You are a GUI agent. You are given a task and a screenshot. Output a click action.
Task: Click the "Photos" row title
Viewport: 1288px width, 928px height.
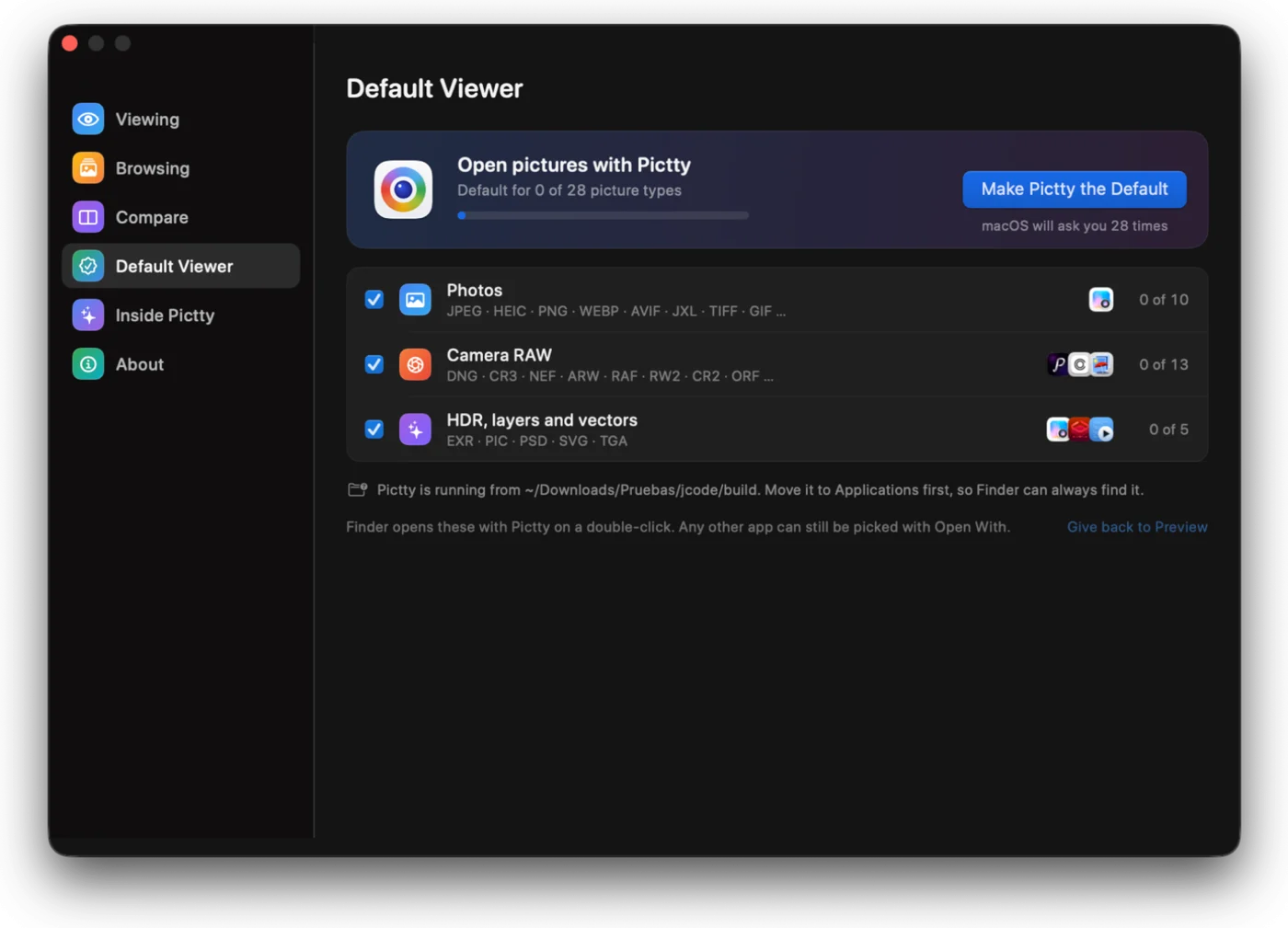(x=475, y=291)
